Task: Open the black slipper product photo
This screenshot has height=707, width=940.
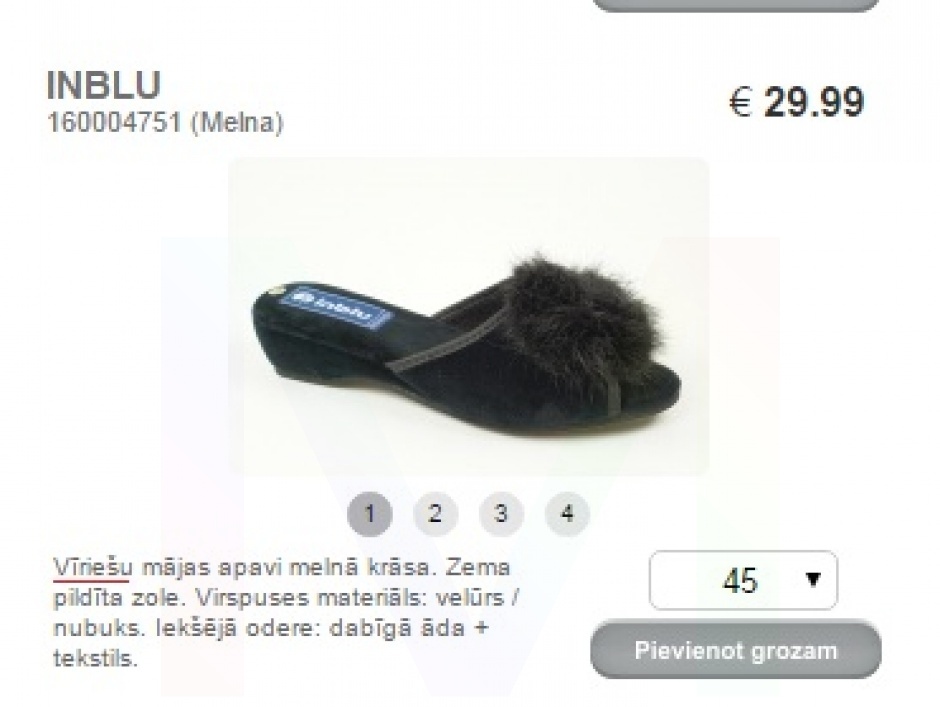Action: (x=469, y=317)
